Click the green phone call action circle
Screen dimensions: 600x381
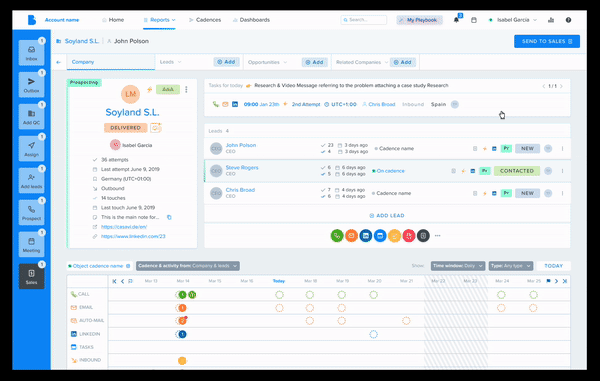point(337,236)
